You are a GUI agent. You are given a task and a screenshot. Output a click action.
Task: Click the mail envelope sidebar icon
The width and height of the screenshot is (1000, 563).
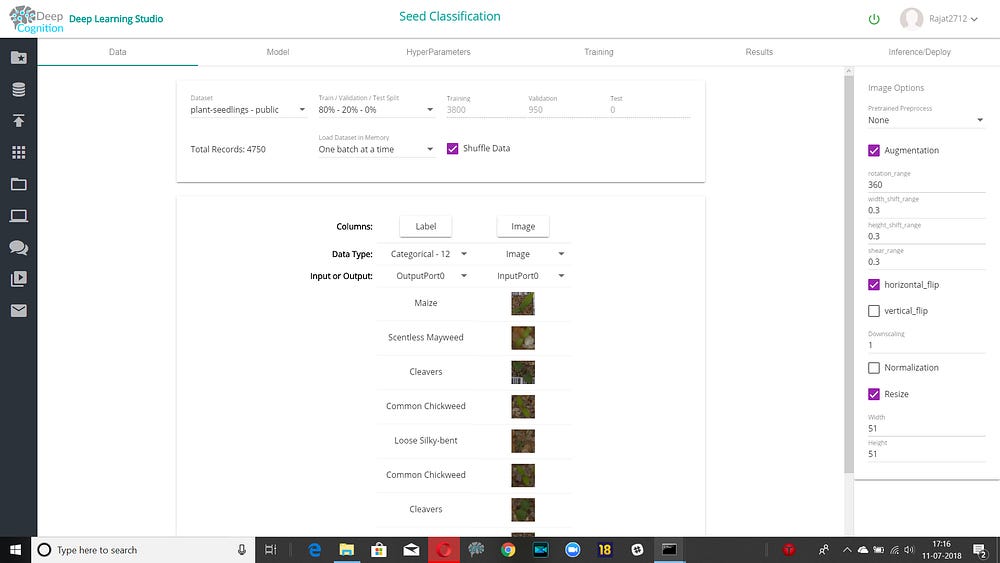[x=18, y=311]
